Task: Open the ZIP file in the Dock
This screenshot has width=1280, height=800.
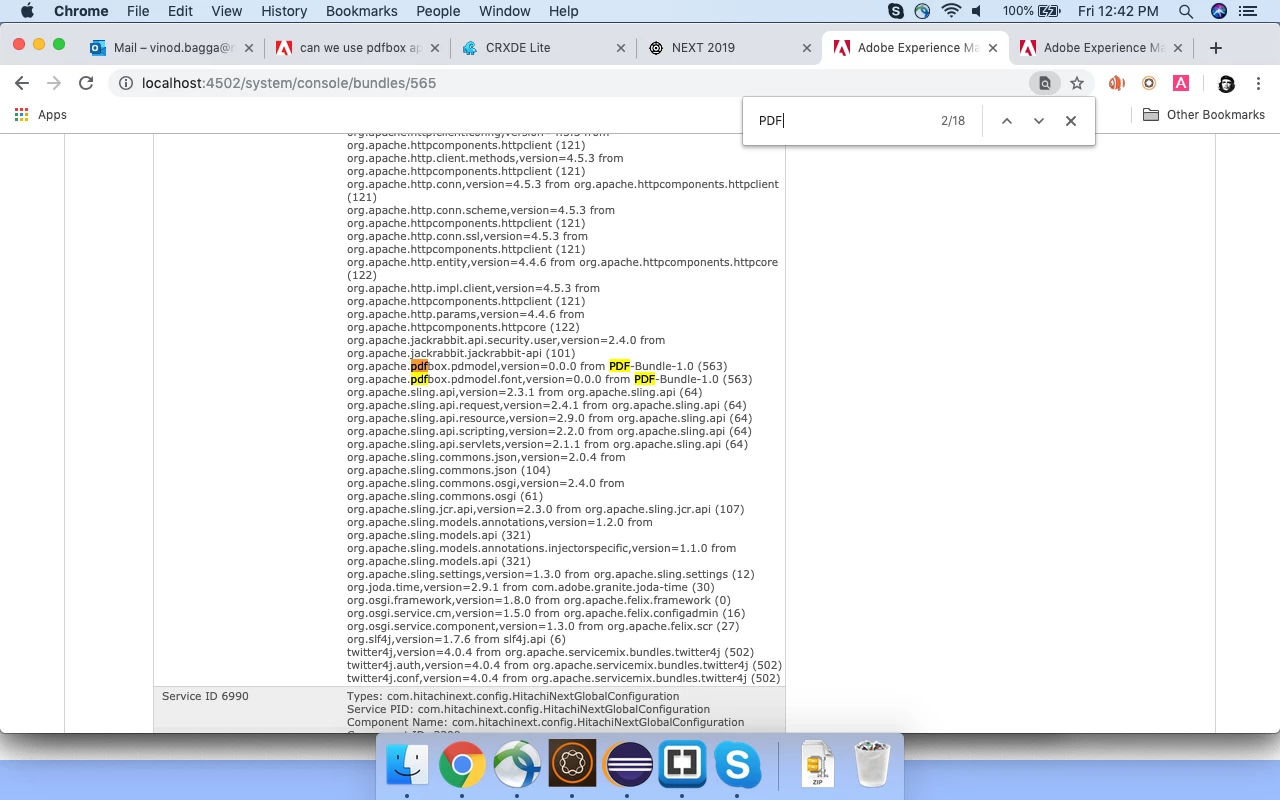Action: (x=818, y=765)
